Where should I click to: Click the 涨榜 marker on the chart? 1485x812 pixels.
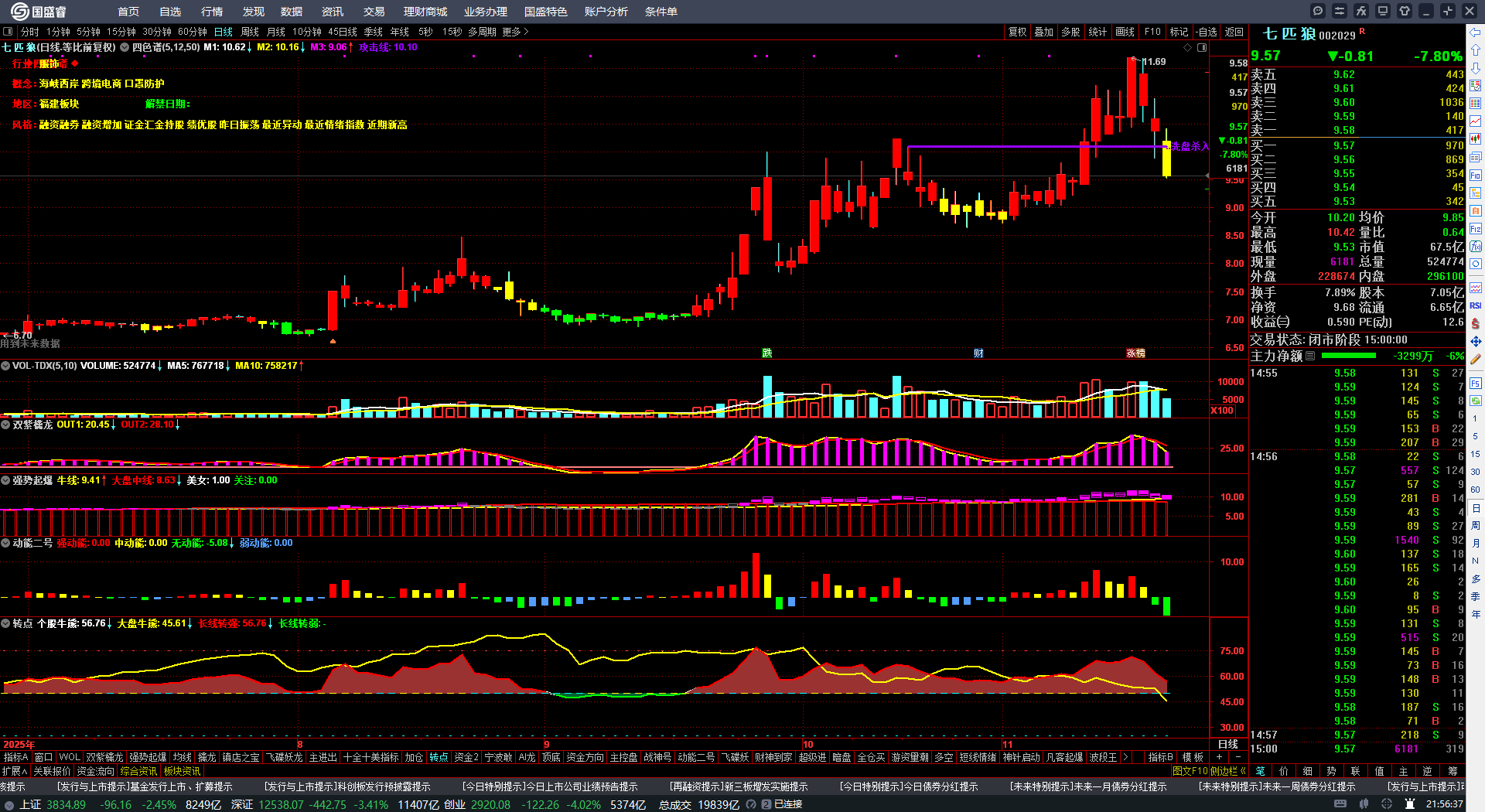[1135, 353]
